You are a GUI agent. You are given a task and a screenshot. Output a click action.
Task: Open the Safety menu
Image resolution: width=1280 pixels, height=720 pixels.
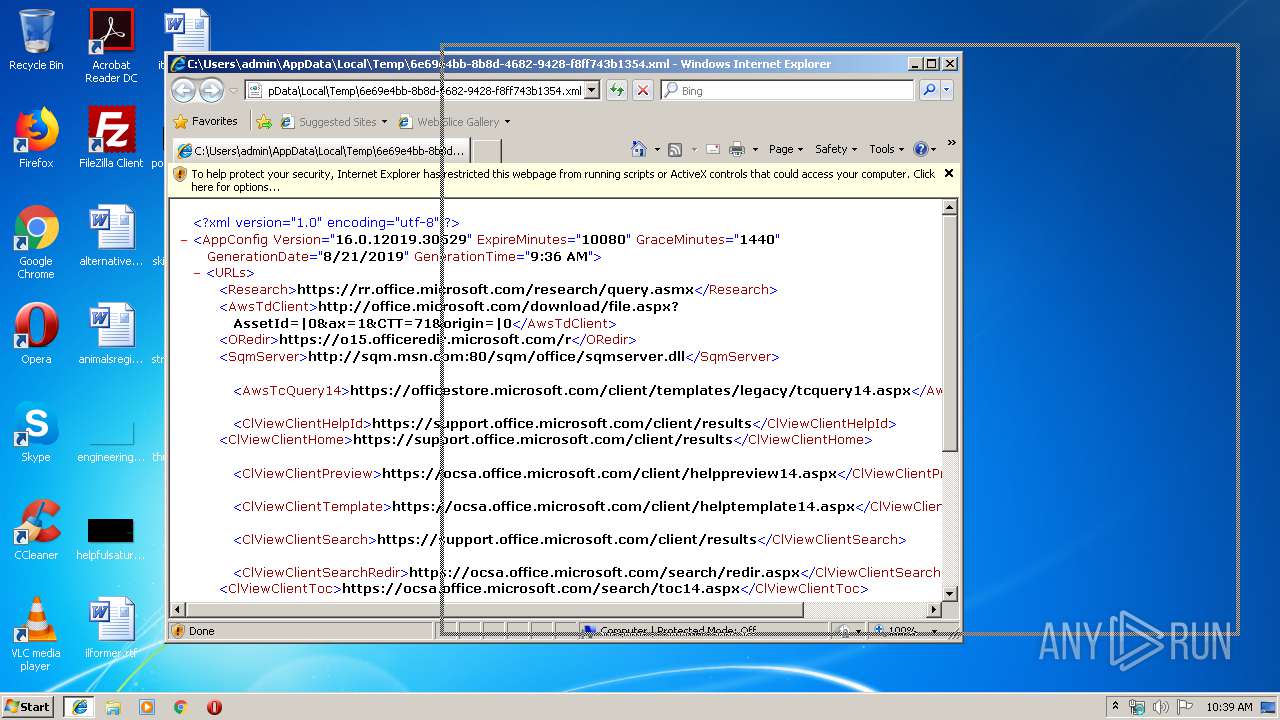click(x=836, y=149)
